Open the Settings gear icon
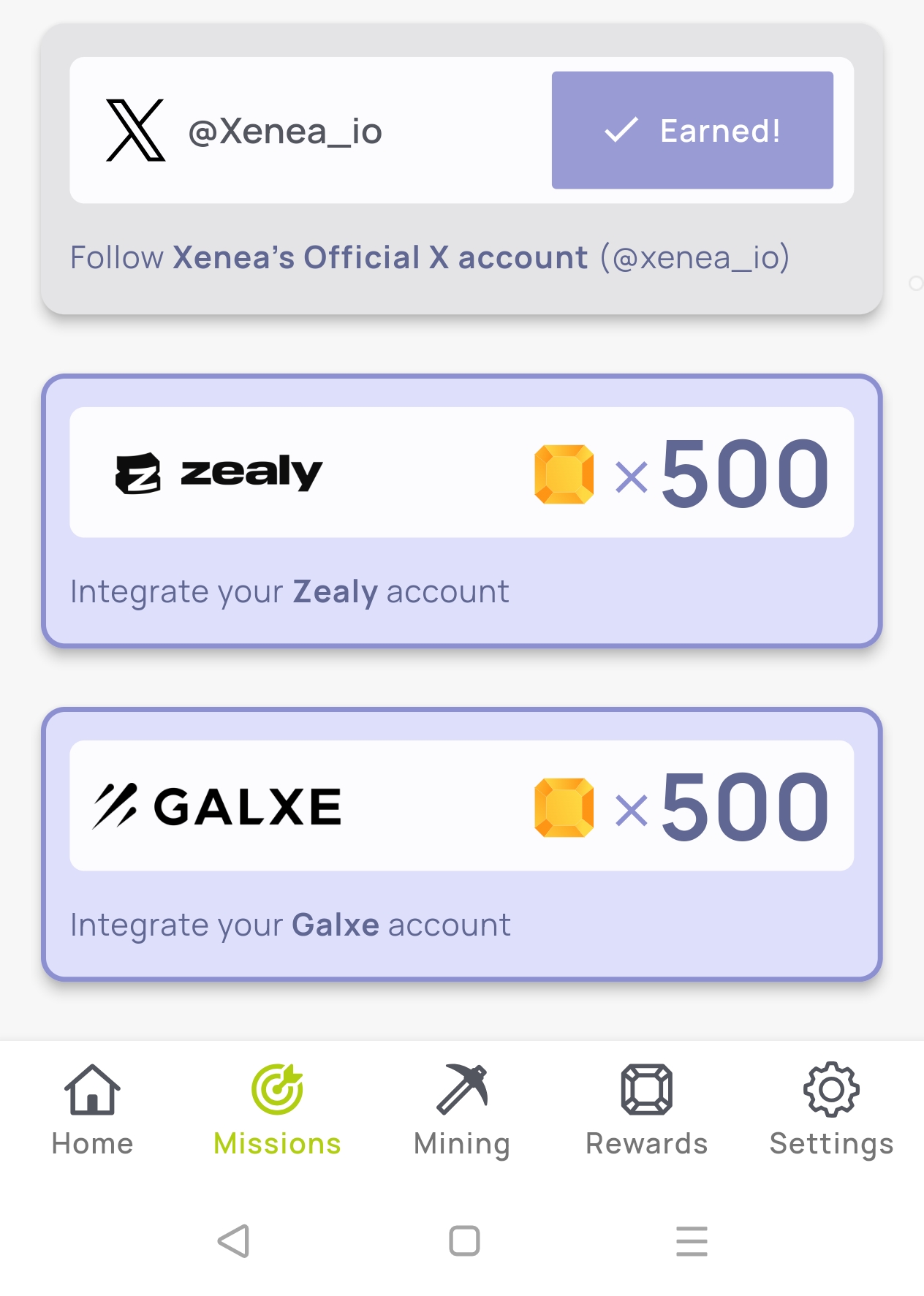 832,1089
